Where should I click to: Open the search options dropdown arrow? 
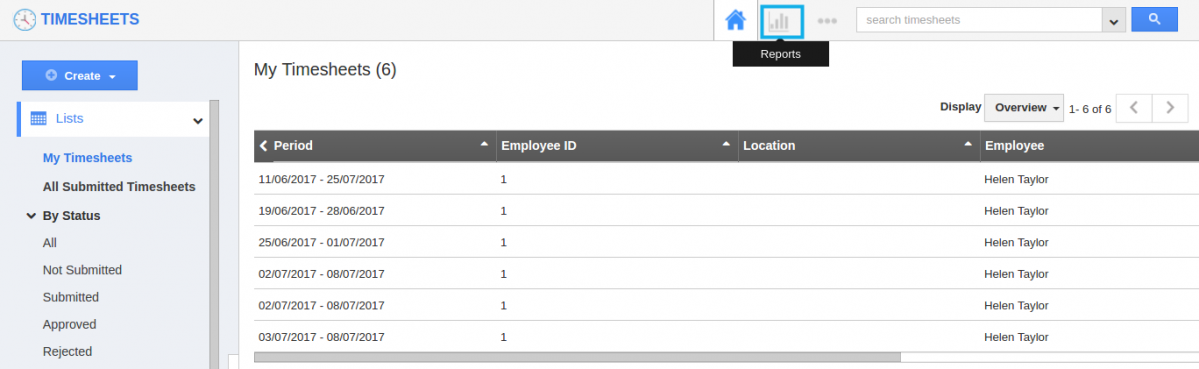point(1113,21)
